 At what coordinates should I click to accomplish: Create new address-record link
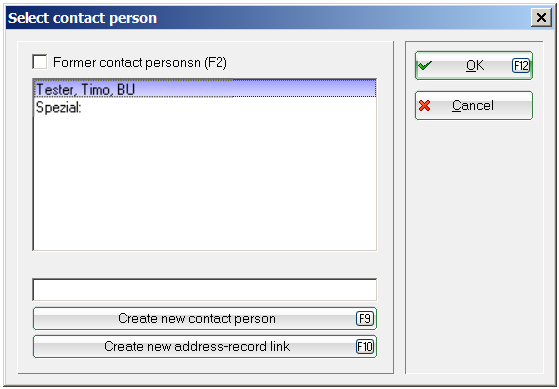click(205, 347)
